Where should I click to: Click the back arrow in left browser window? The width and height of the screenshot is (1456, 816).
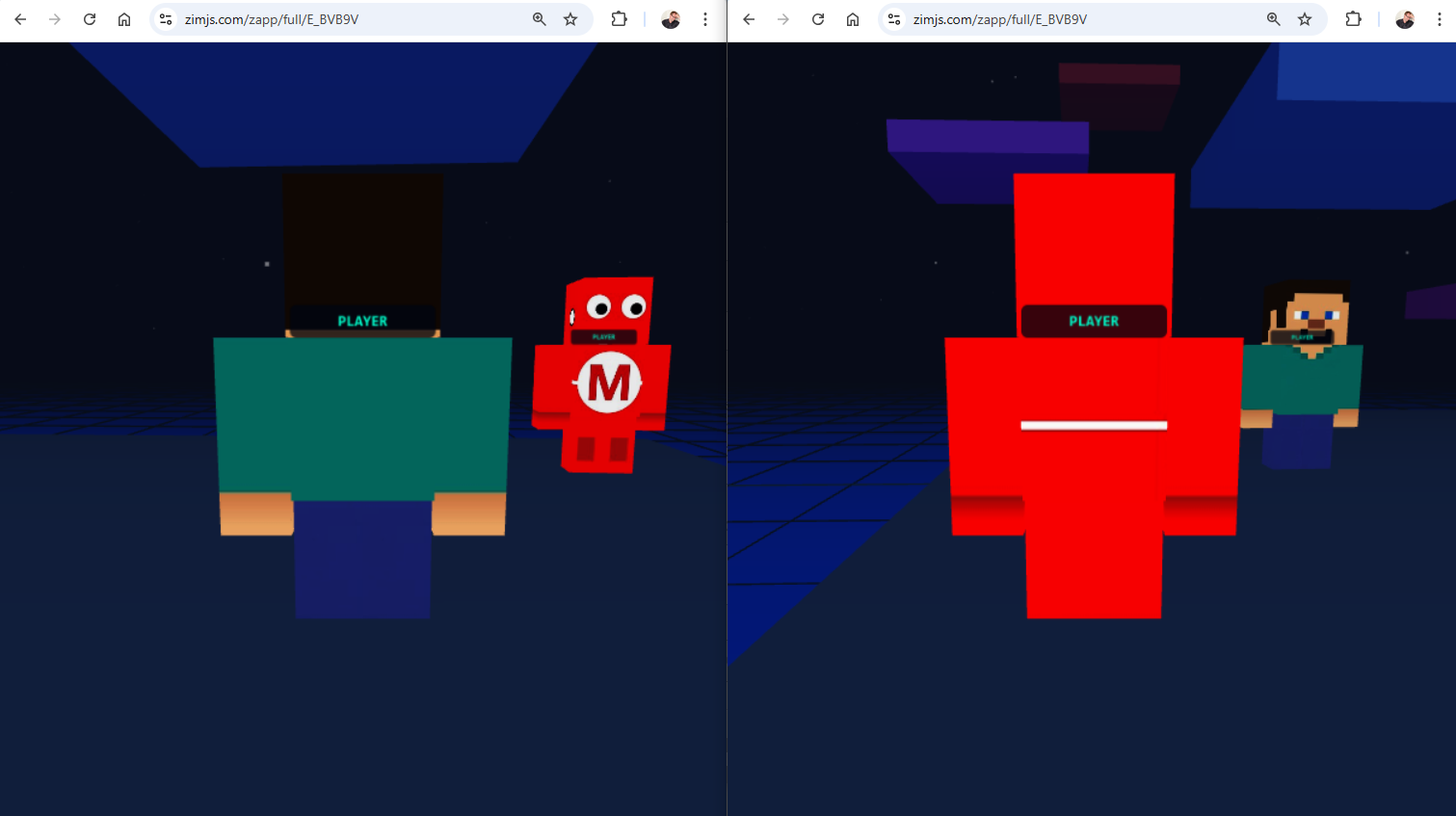tap(20, 19)
